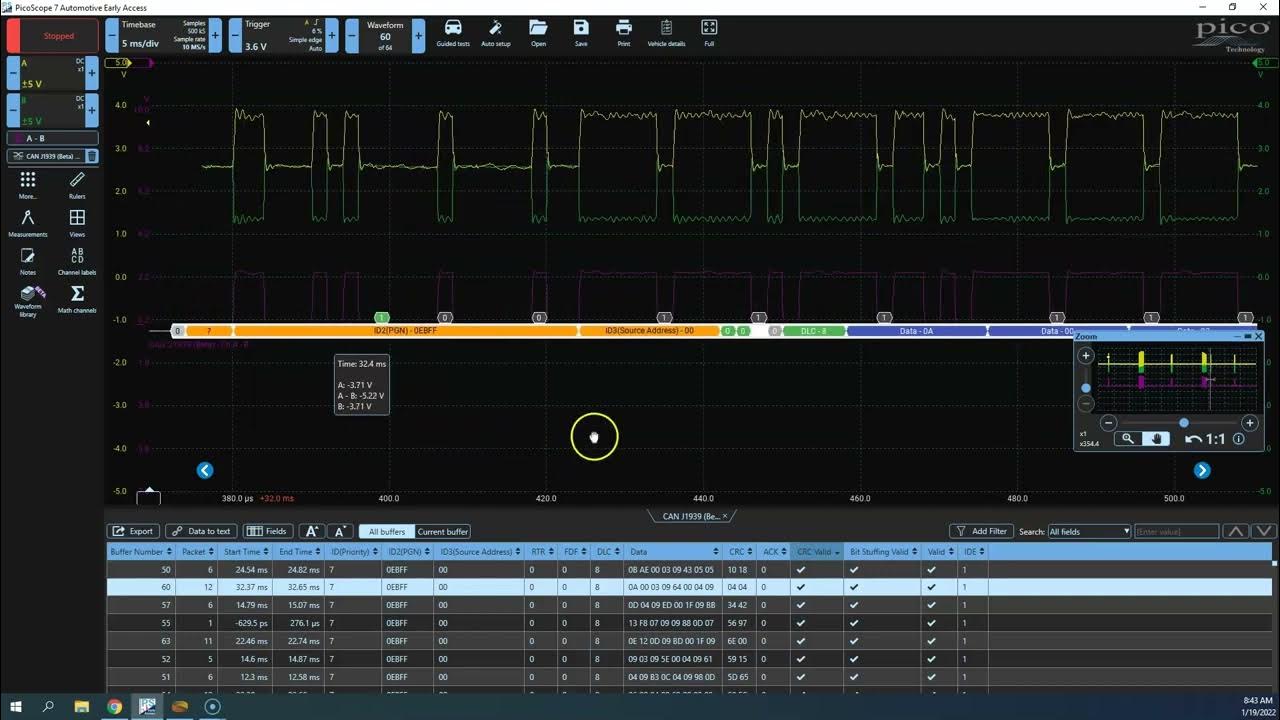
Task: Show Current buffer only
Action: (x=442, y=531)
